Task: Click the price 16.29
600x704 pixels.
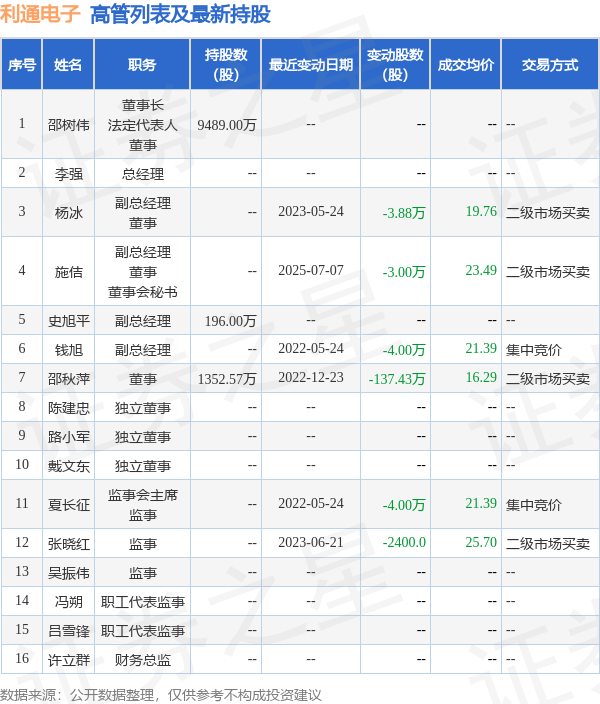Action: [481, 377]
